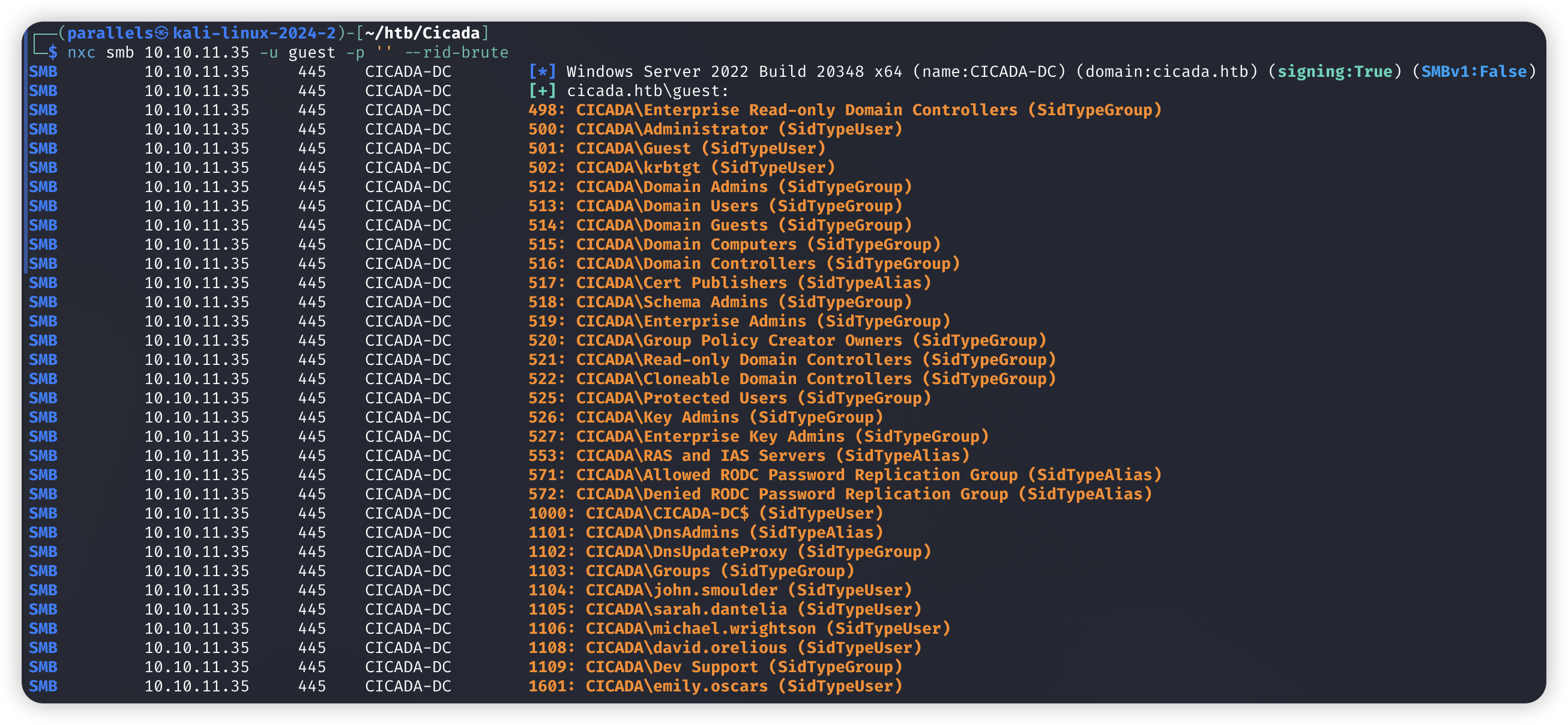1568x725 pixels.
Task: Click the nxc command word
Action: [81, 52]
